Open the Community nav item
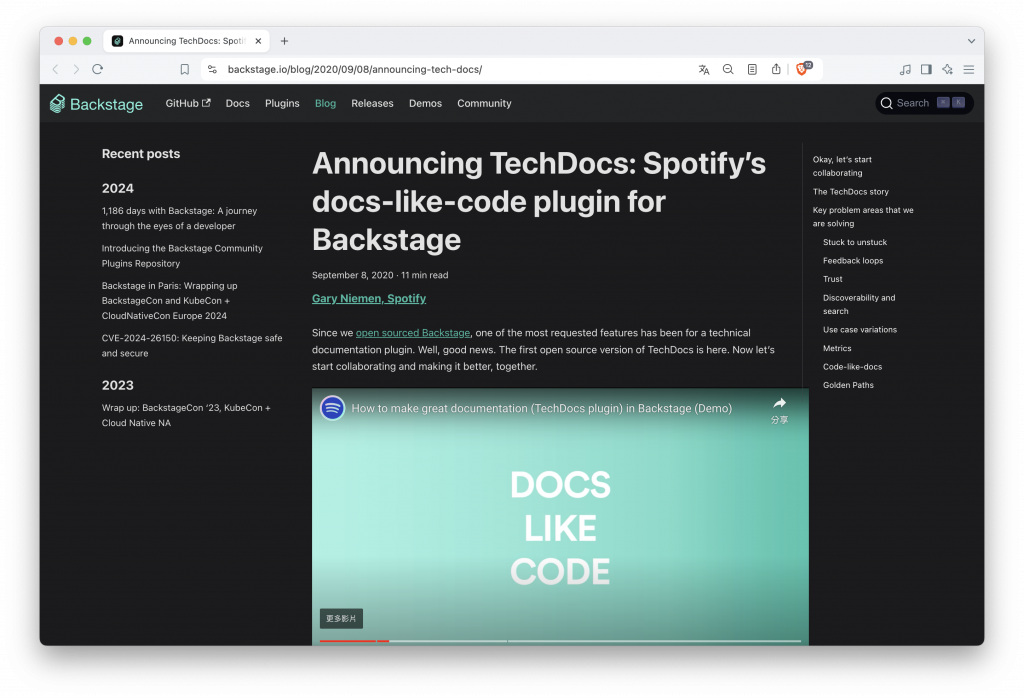The height and width of the screenshot is (698, 1024). (x=484, y=103)
